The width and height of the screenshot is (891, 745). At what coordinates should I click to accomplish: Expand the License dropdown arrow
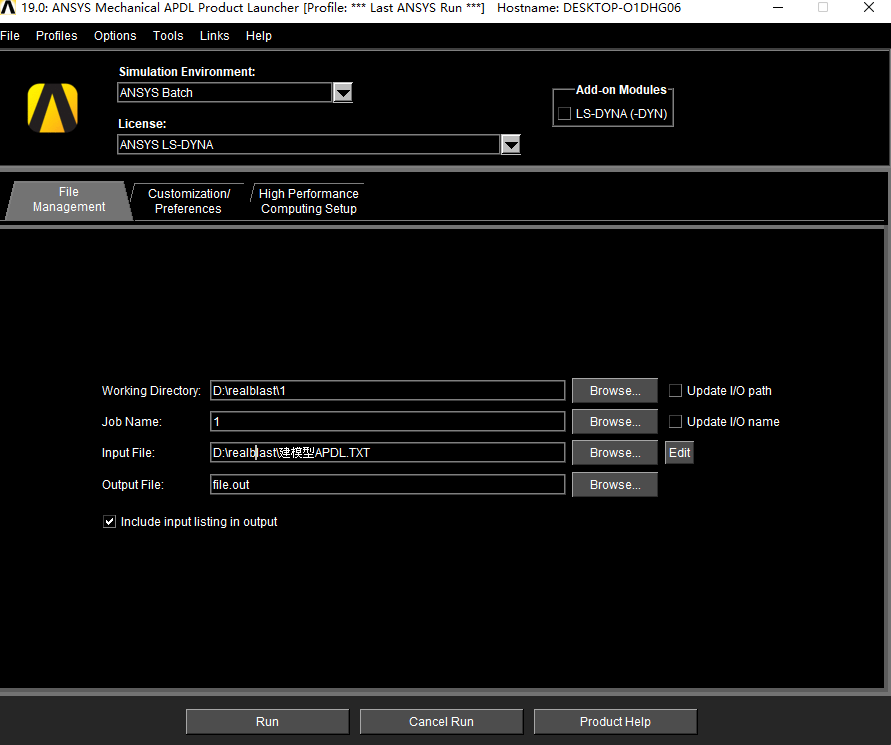511,145
